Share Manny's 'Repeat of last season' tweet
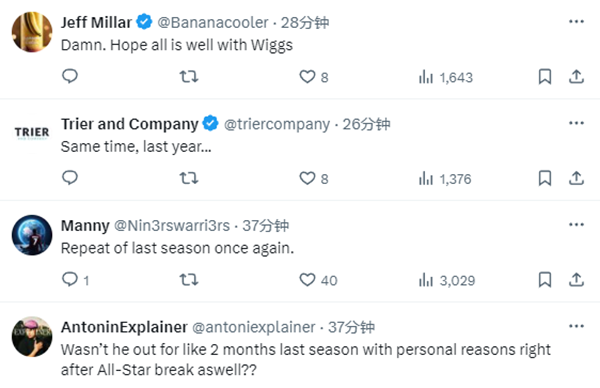 click(576, 280)
